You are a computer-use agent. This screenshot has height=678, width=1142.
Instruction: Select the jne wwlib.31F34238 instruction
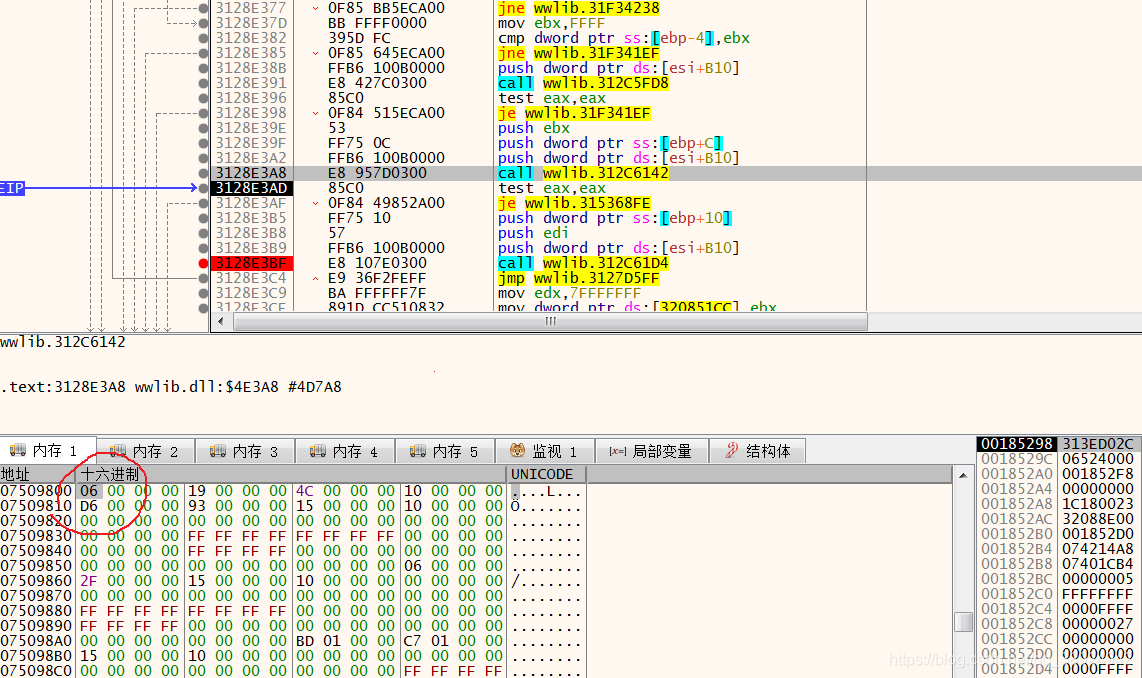pos(578,8)
